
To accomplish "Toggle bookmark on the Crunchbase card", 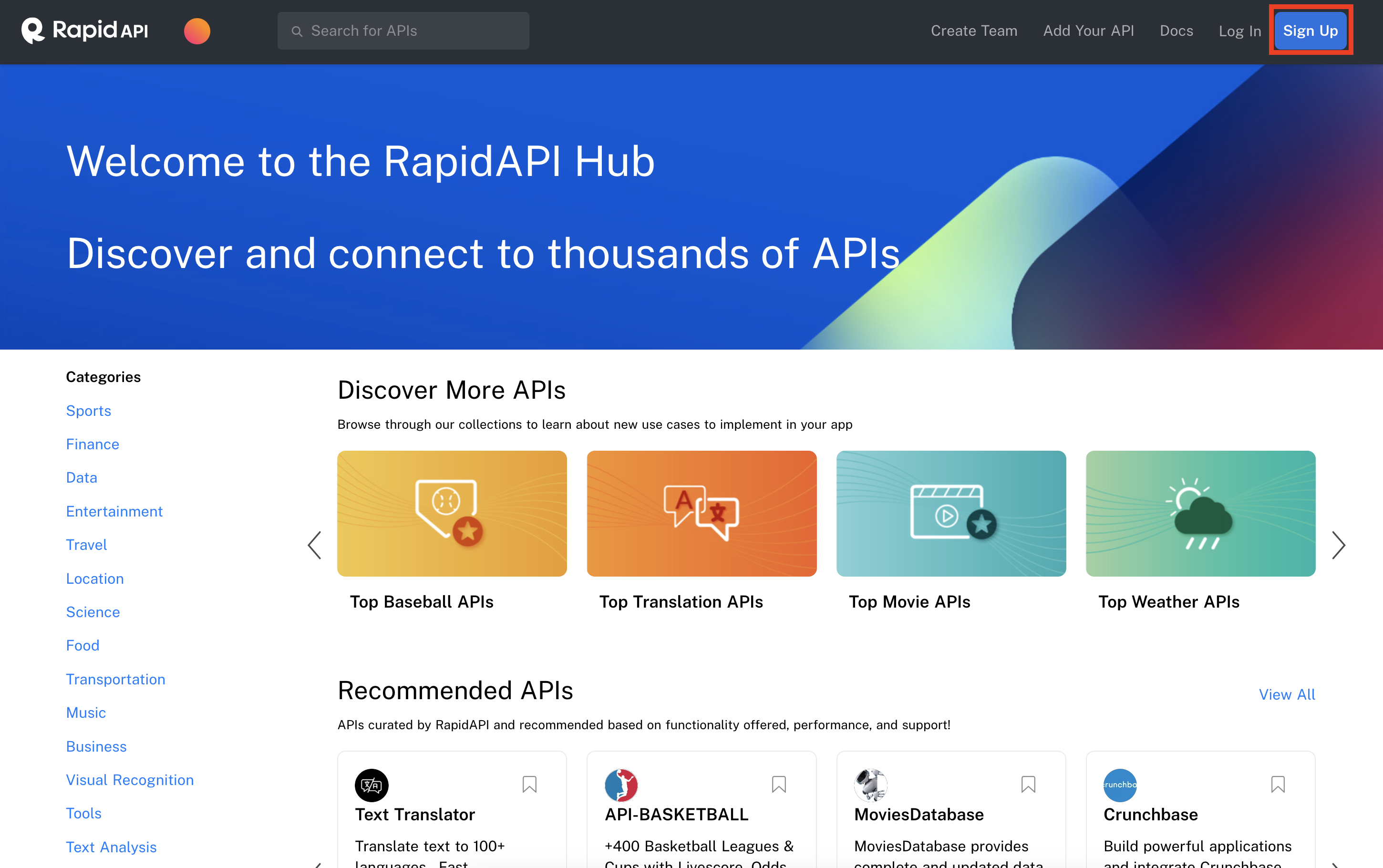I will pyautogui.click(x=1278, y=784).
